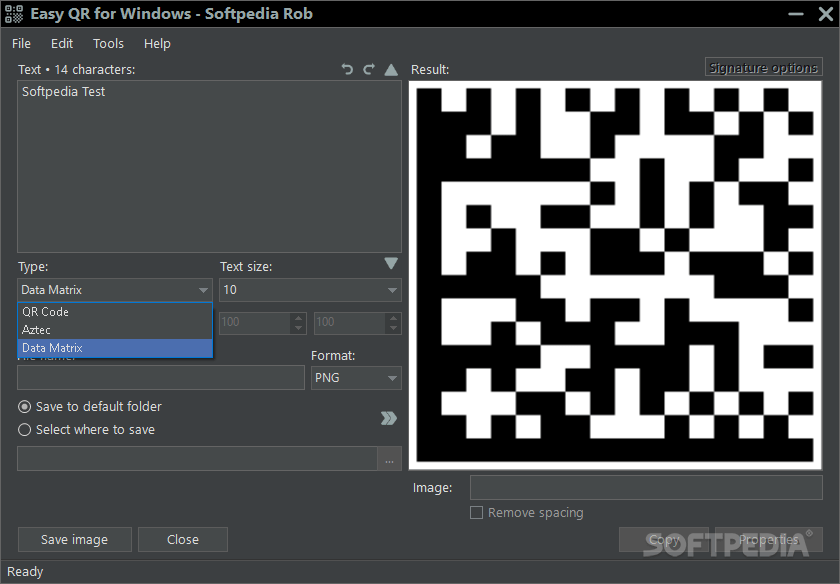The image size is (840, 584).
Task: Click the down triangle below text box
Action: click(x=392, y=263)
